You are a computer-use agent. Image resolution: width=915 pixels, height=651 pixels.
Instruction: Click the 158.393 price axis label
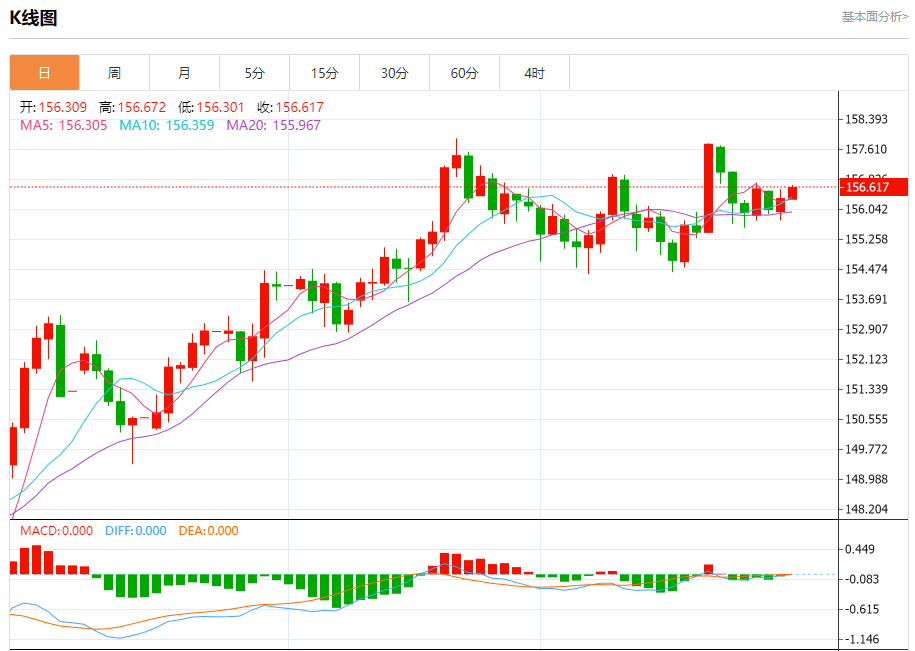(866, 119)
